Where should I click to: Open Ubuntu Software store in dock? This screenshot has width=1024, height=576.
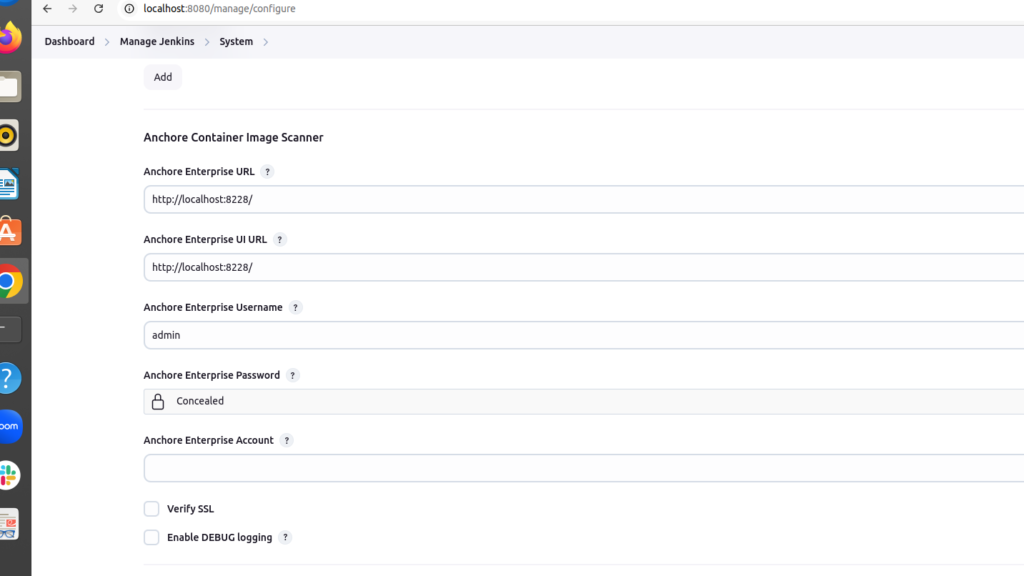coord(9,232)
